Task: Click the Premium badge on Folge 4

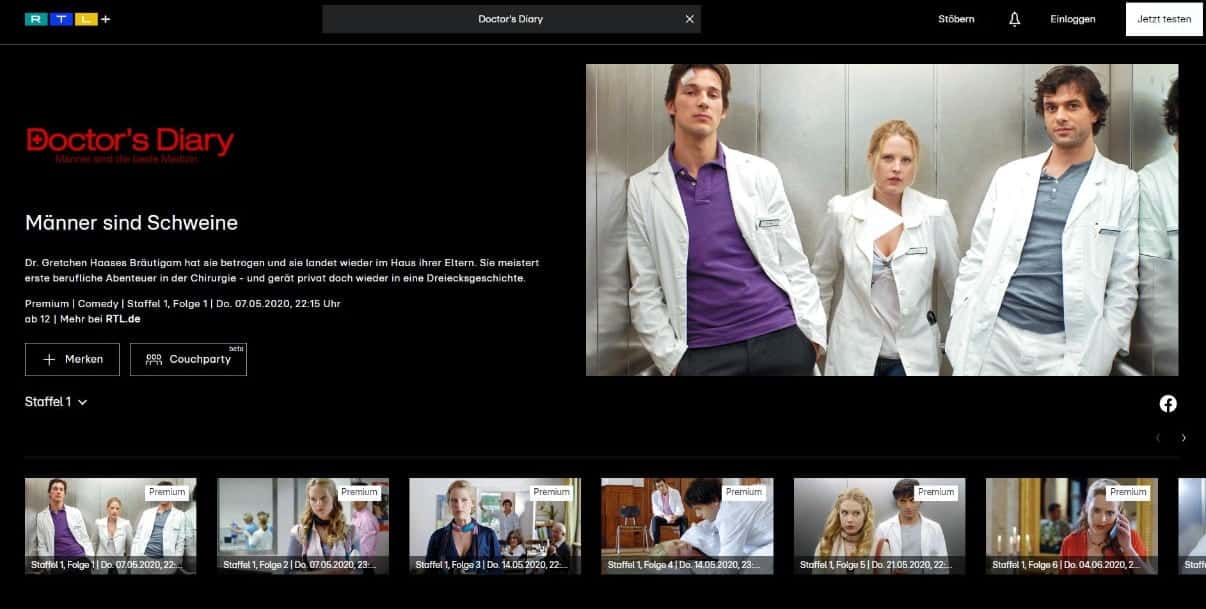Action: coord(744,492)
